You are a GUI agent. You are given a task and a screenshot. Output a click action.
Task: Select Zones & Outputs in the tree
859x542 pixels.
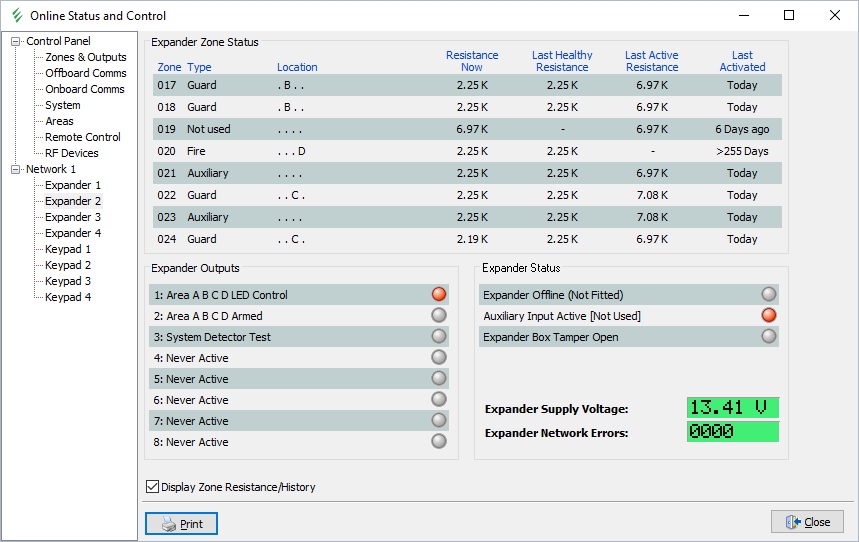(x=85, y=57)
